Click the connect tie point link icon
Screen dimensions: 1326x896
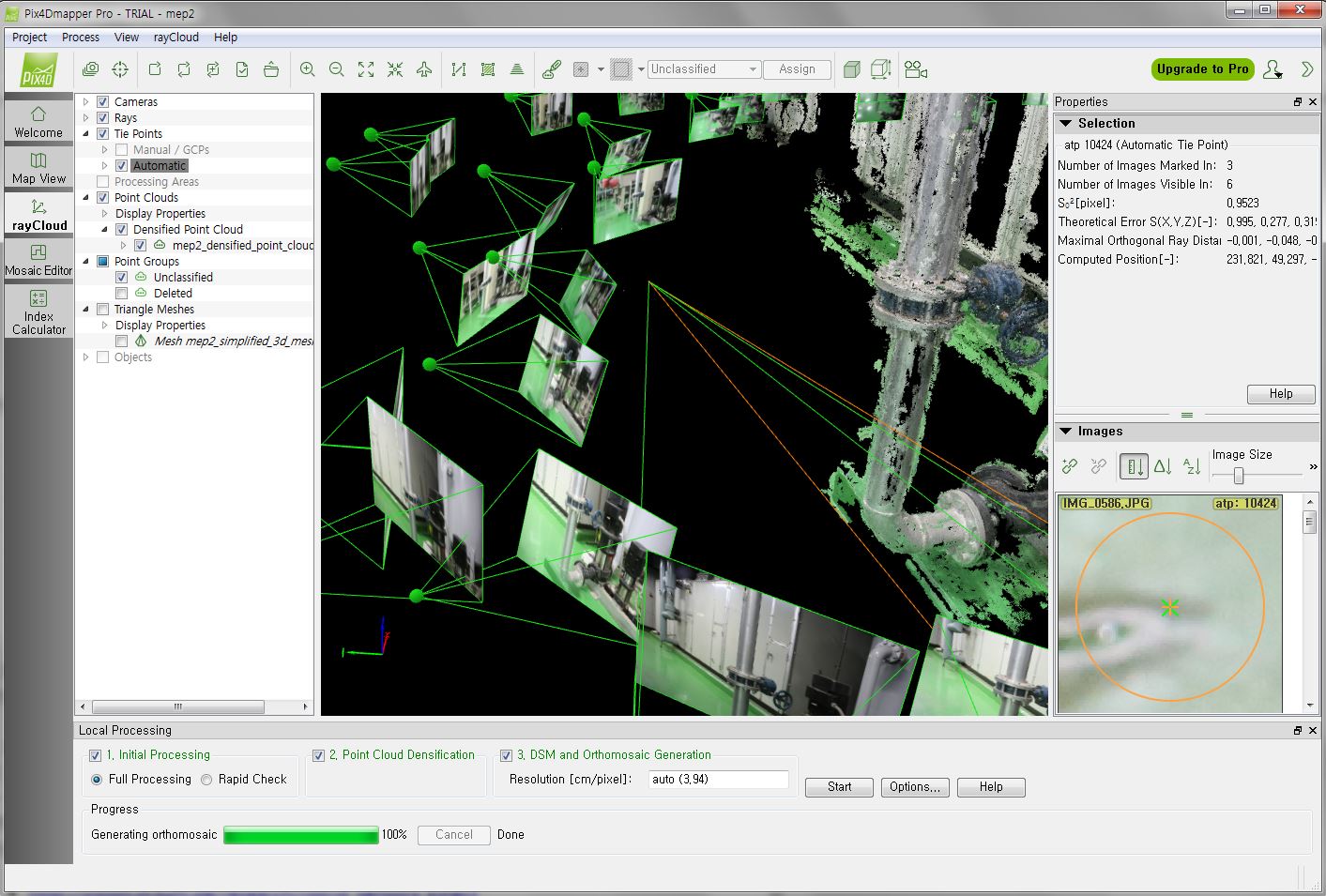pyautogui.click(x=1070, y=465)
